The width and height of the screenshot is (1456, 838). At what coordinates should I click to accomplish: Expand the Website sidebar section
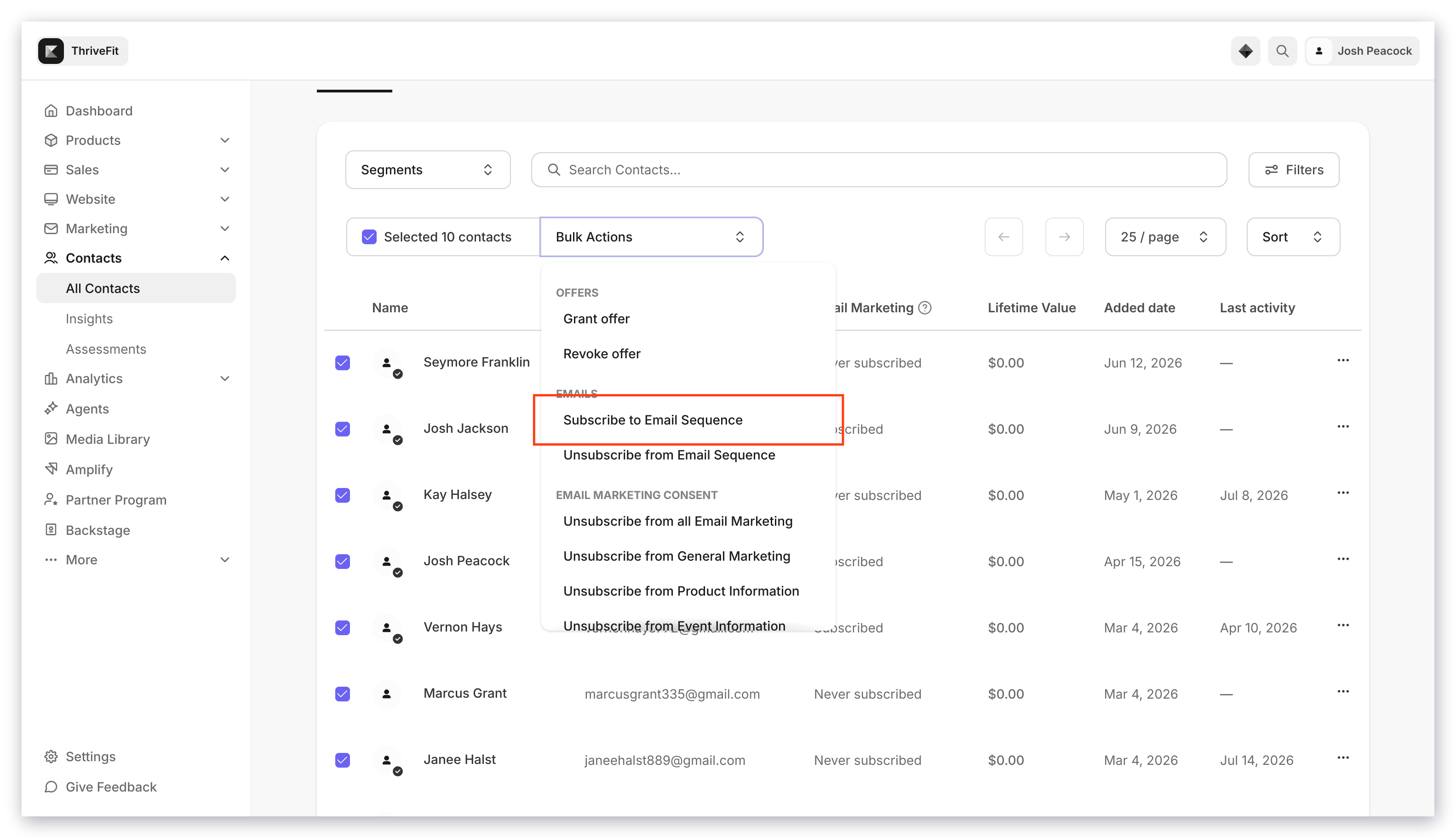[224, 199]
